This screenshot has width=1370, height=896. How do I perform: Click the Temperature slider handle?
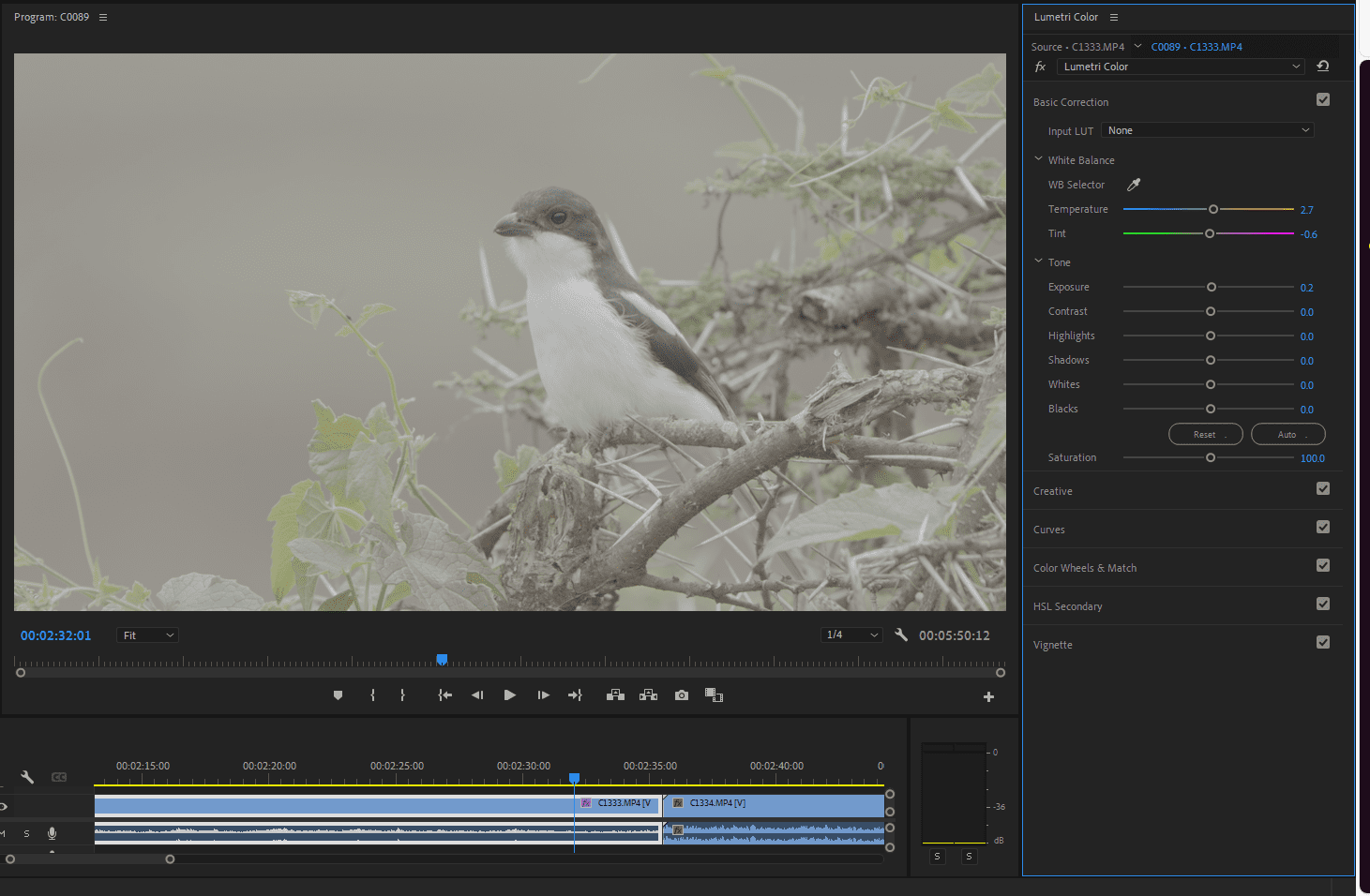(1213, 209)
